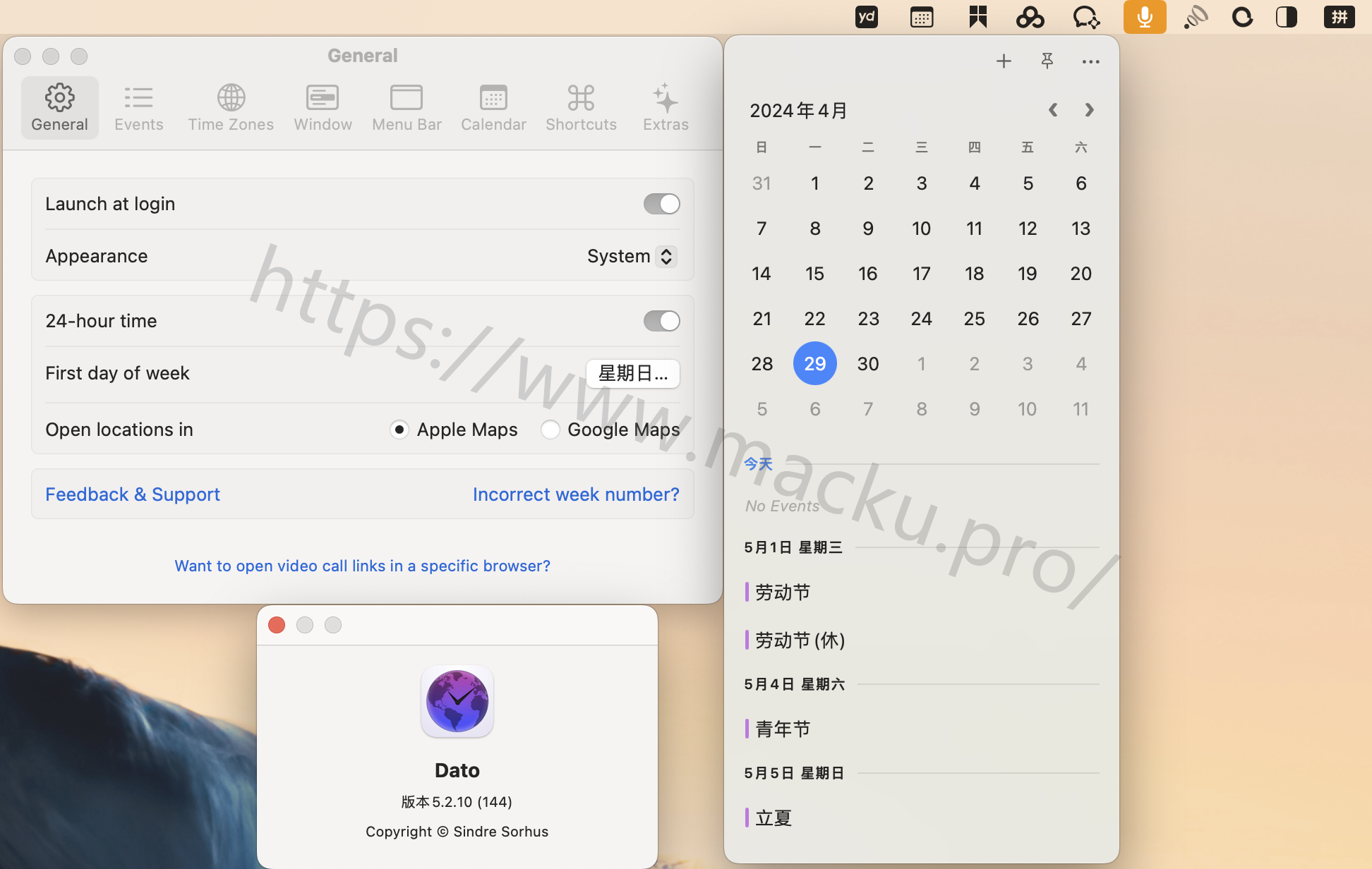Click the three-circles menu bar icon

pyautogui.click(x=1030, y=17)
